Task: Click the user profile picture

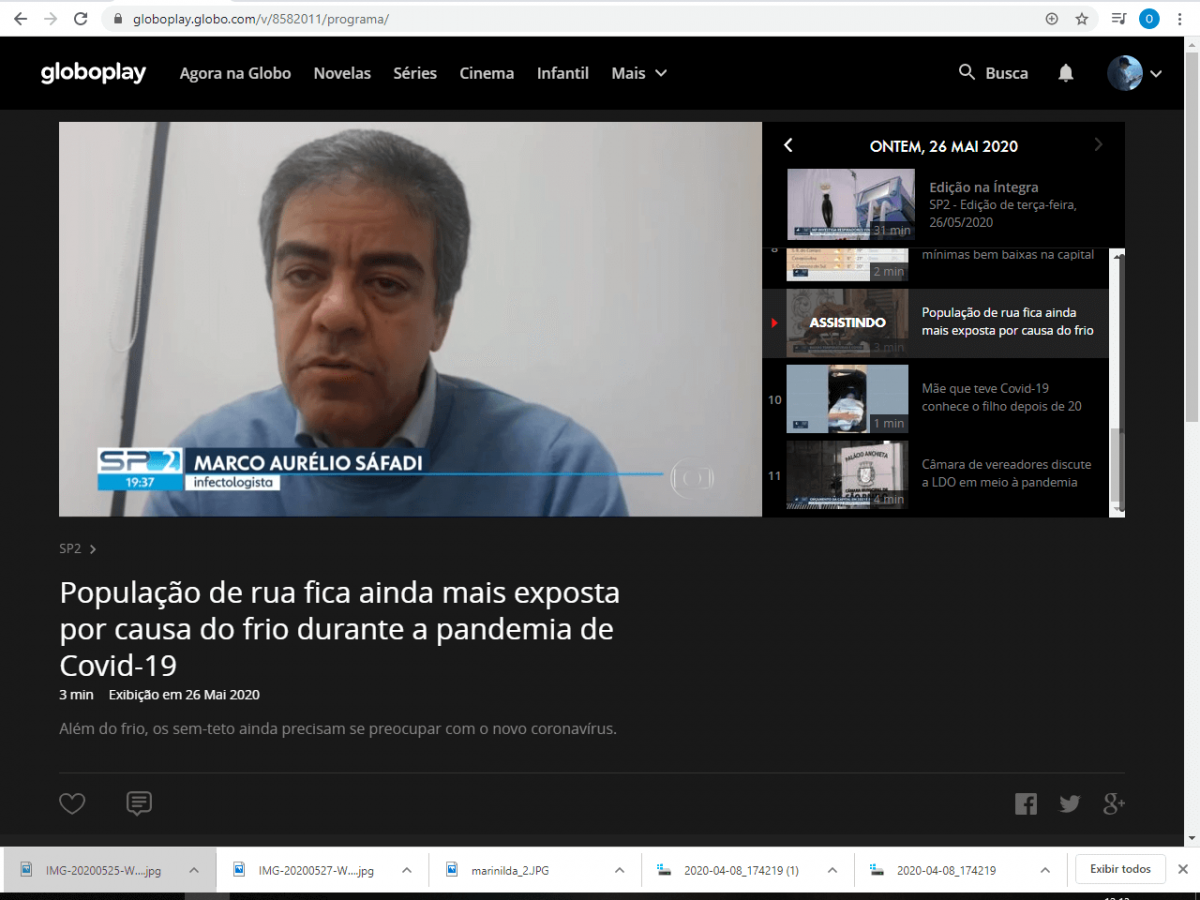Action: pyautogui.click(x=1125, y=73)
